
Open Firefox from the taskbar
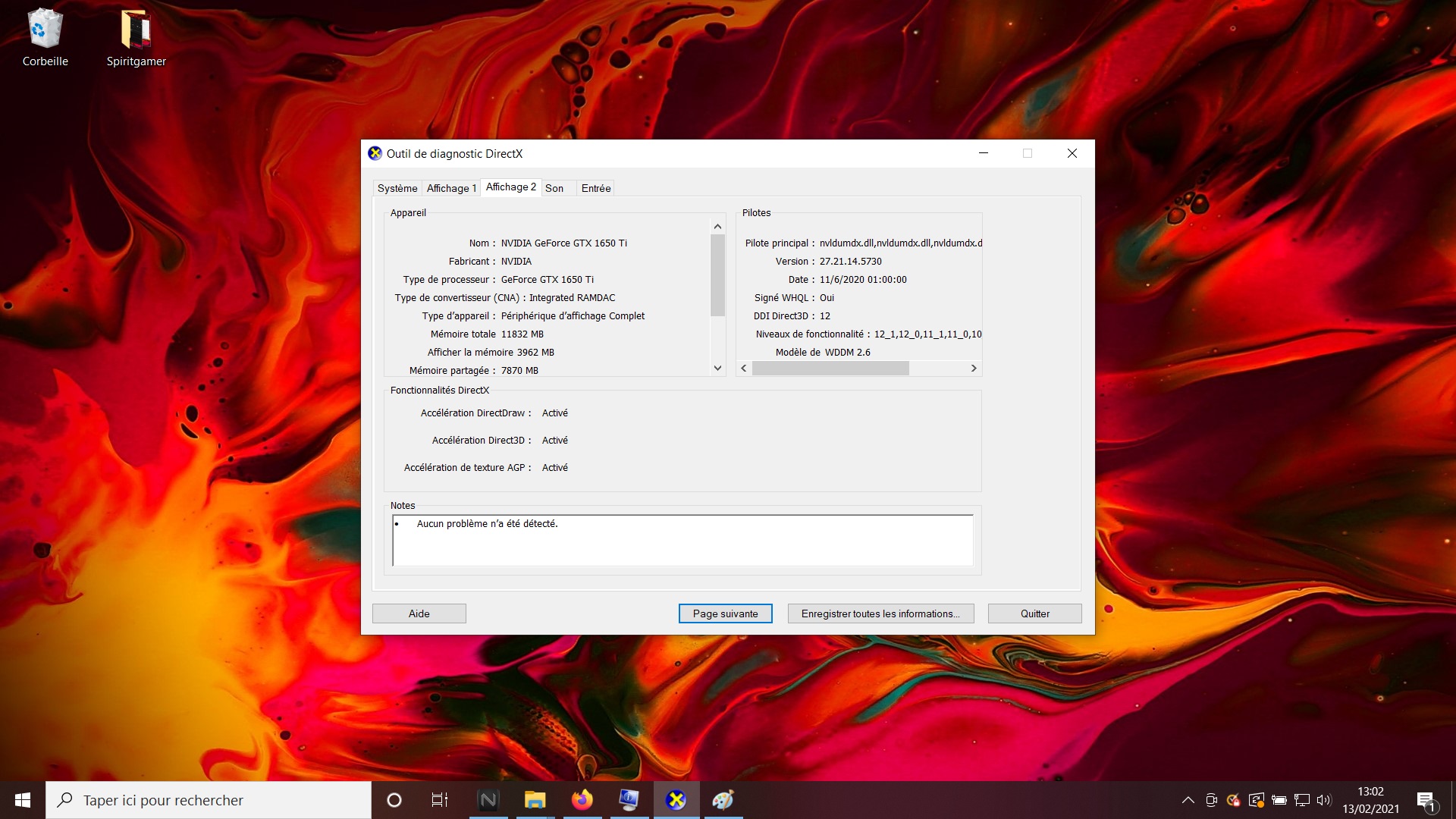[x=582, y=800]
